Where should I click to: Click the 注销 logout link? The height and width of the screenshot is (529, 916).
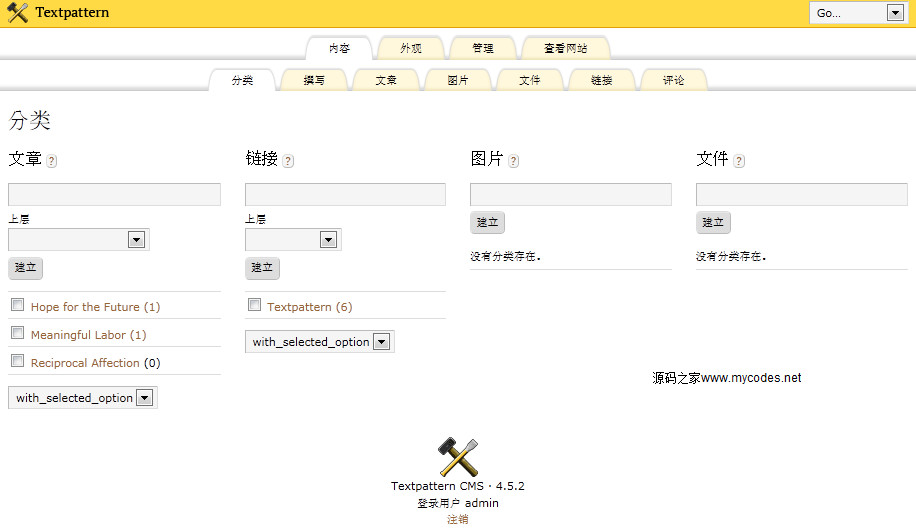point(457,519)
